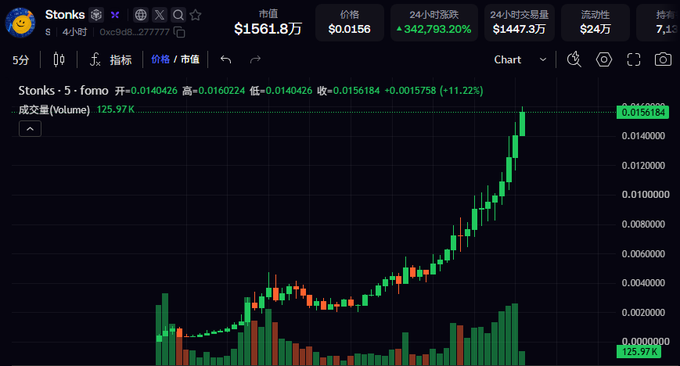The height and width of the screenshot is (366, 680).
Task: Click the green 0.0156184 price tag
Action: point(643,113)
